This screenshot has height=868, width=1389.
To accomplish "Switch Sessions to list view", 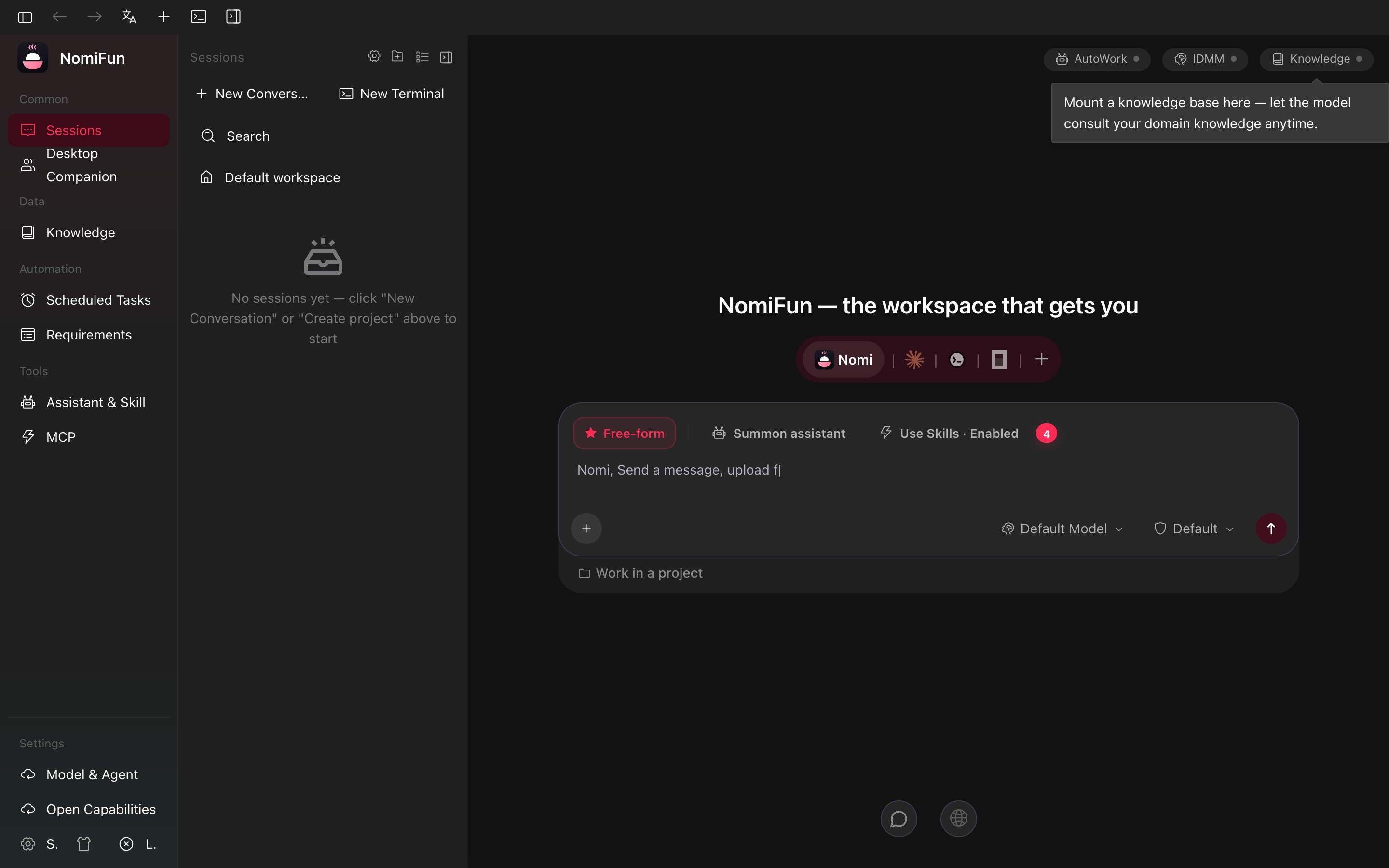I will pyautogui.click(x=422, y=57).
